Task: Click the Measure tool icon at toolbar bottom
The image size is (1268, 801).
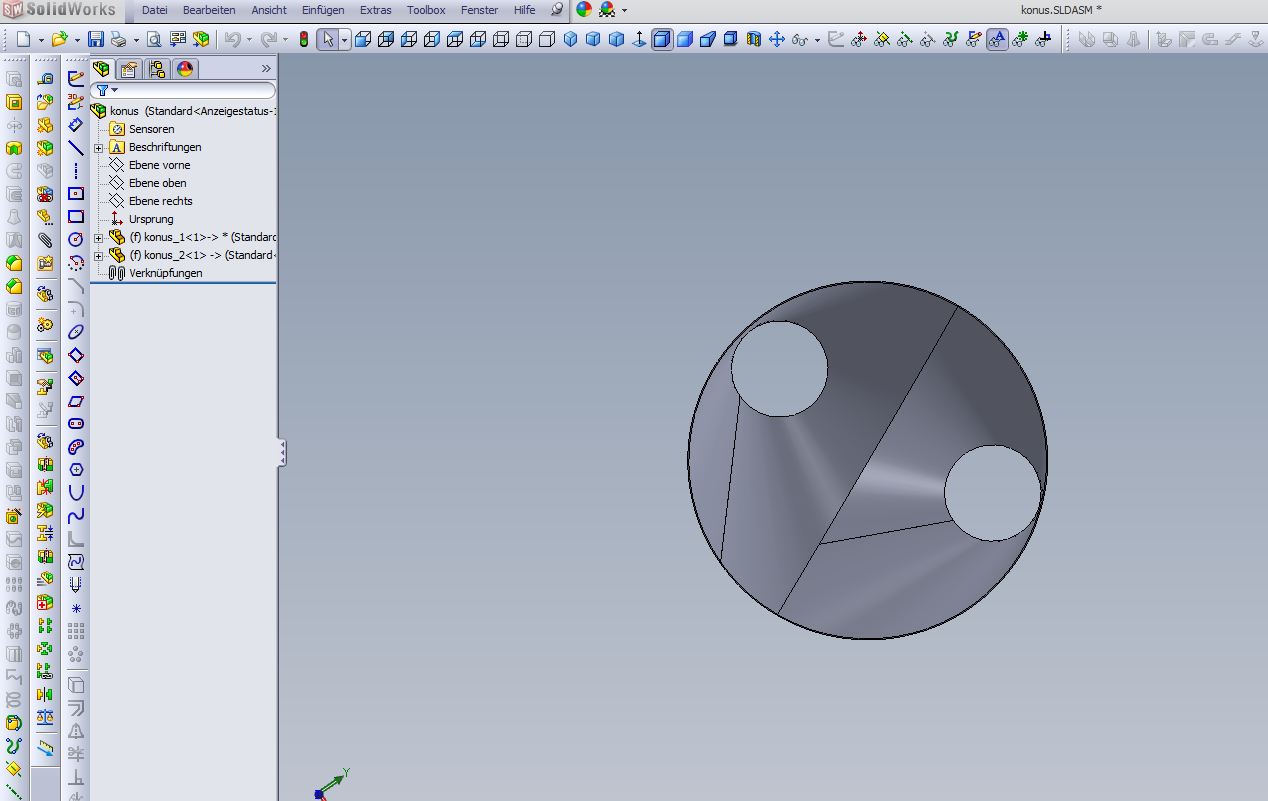Action: [x=45, y=748]
